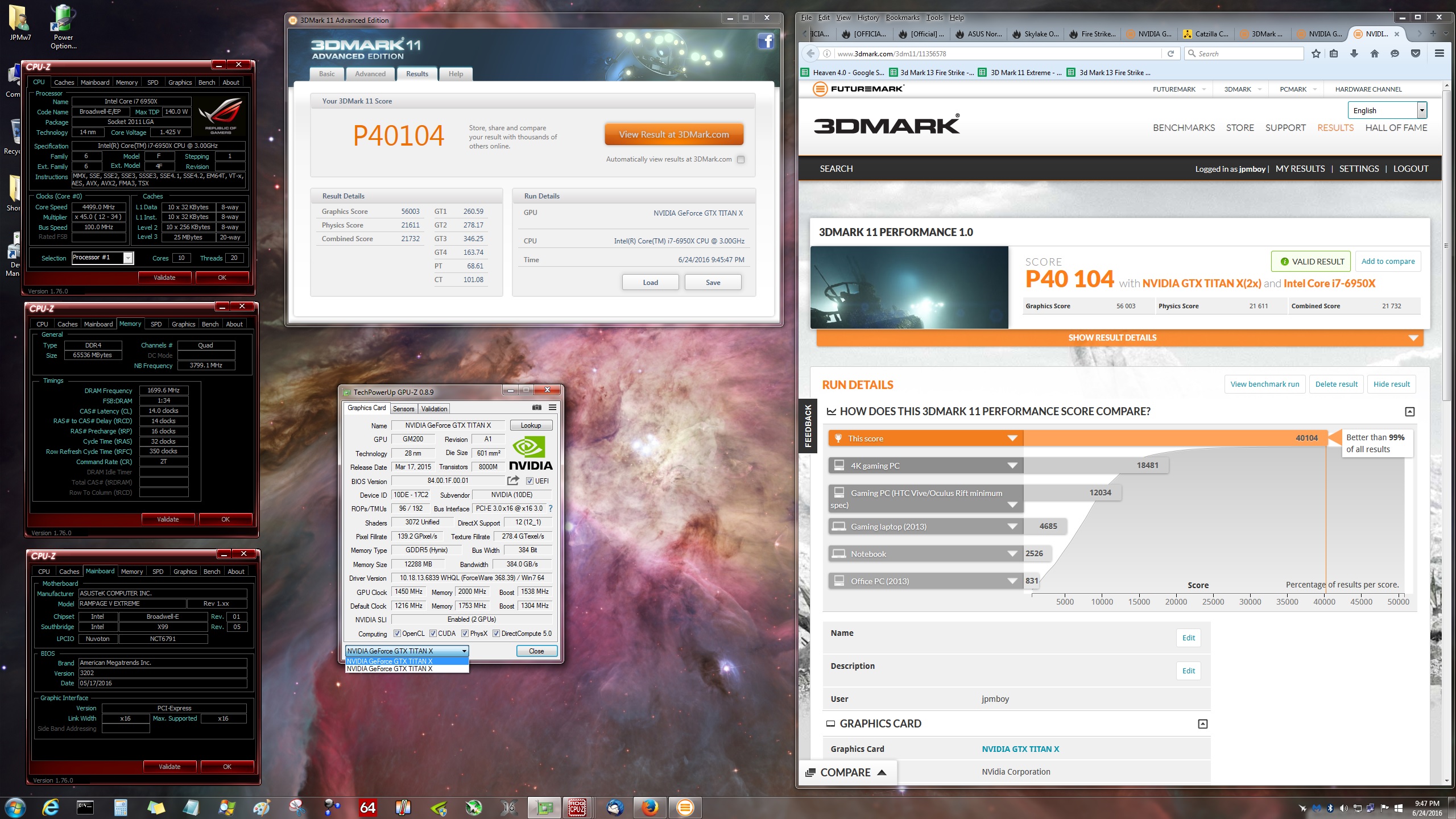This screenshot has width=1456, height=819.
Task: Switch to Advanced tab in 3DMark 11
Action: (x=370, y=74)
